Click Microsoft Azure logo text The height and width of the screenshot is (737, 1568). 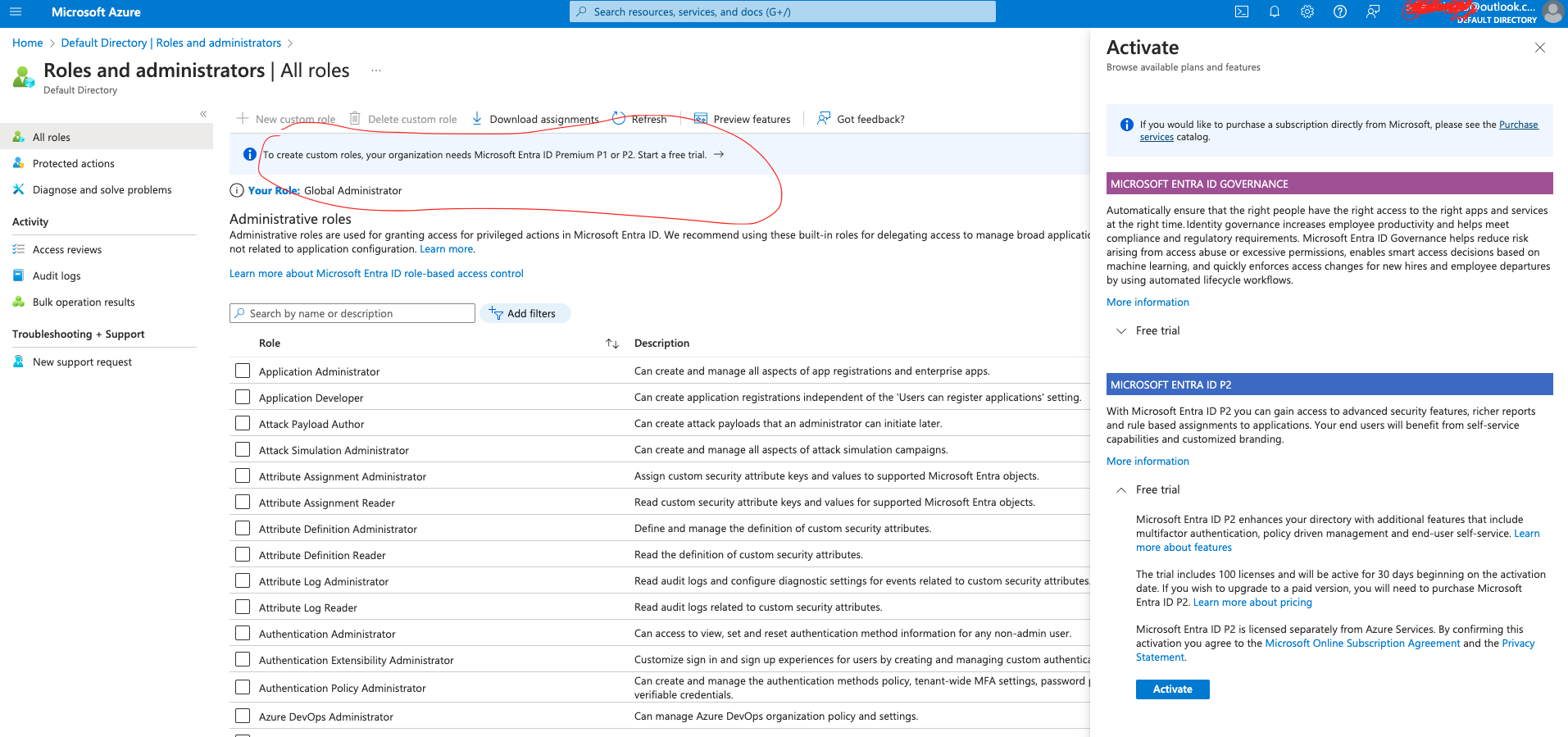pos(96,11)
